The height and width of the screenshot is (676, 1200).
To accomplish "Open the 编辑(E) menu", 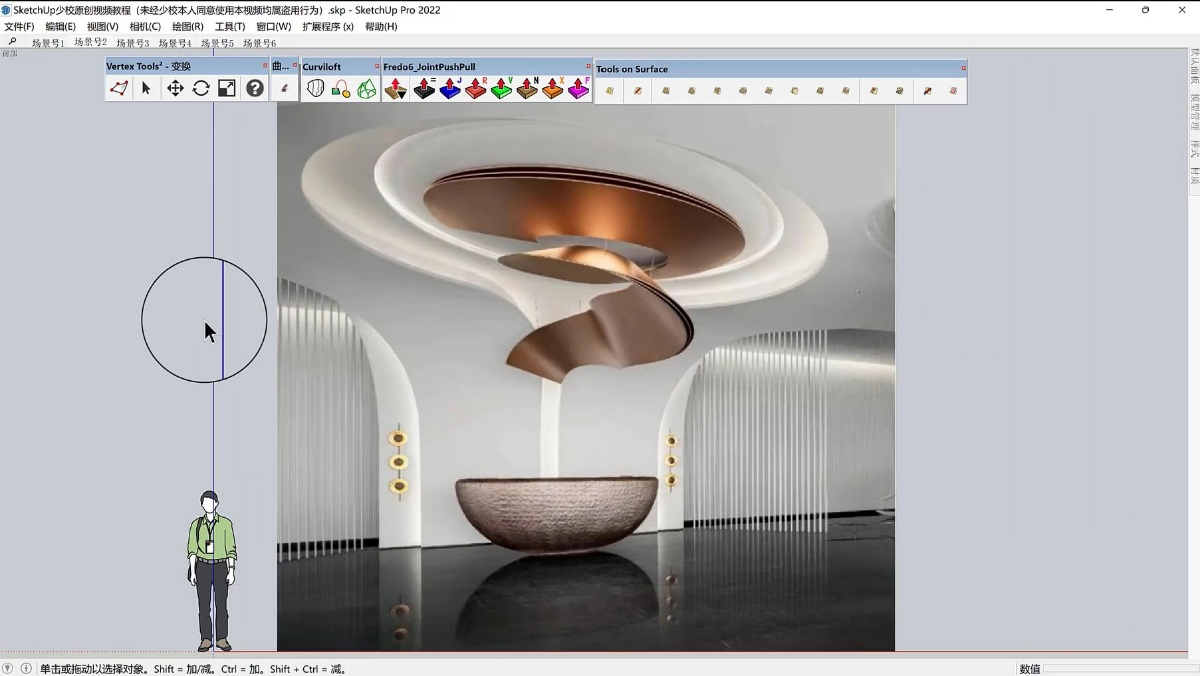I will click(60, 27).
